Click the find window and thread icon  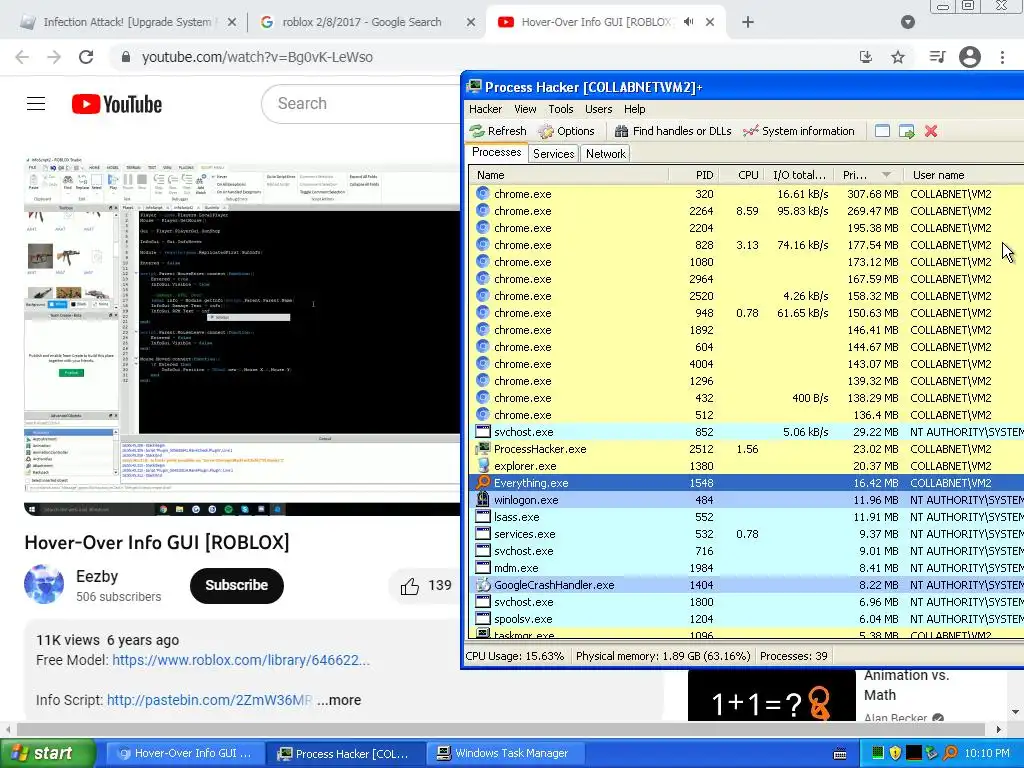click(x=906, y=131)
